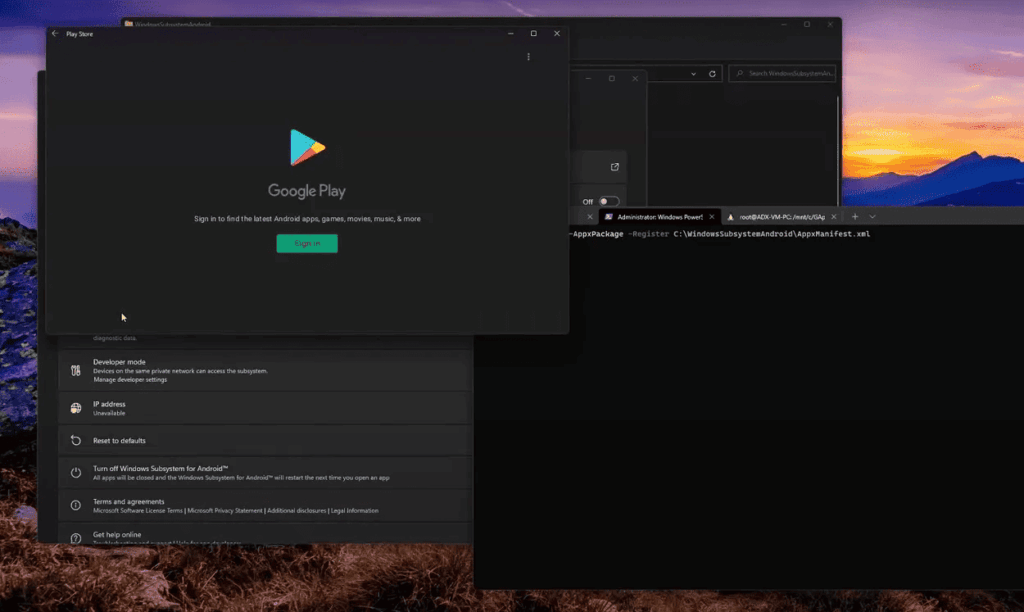This screenshot has width=1024, height=612.
Task: Click the Search WindowsSubsystemAn... field
Action: (x=782, y=73)
